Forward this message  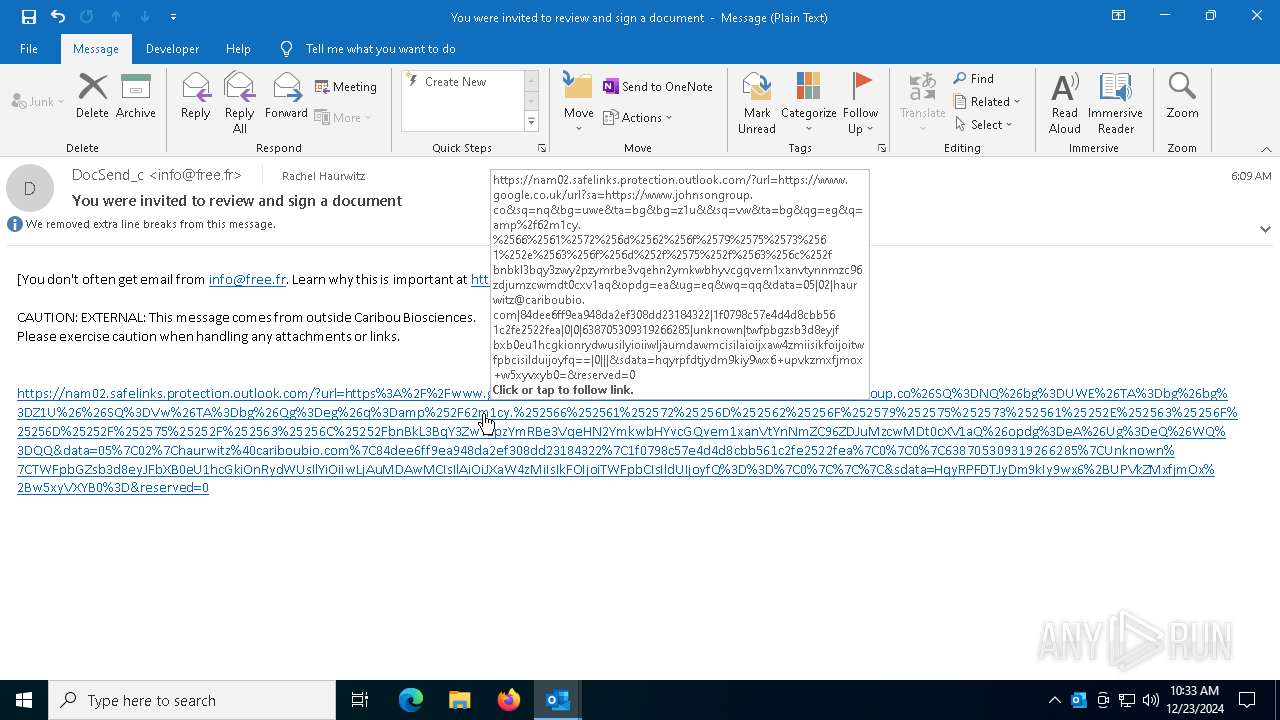tap(286, 96)
